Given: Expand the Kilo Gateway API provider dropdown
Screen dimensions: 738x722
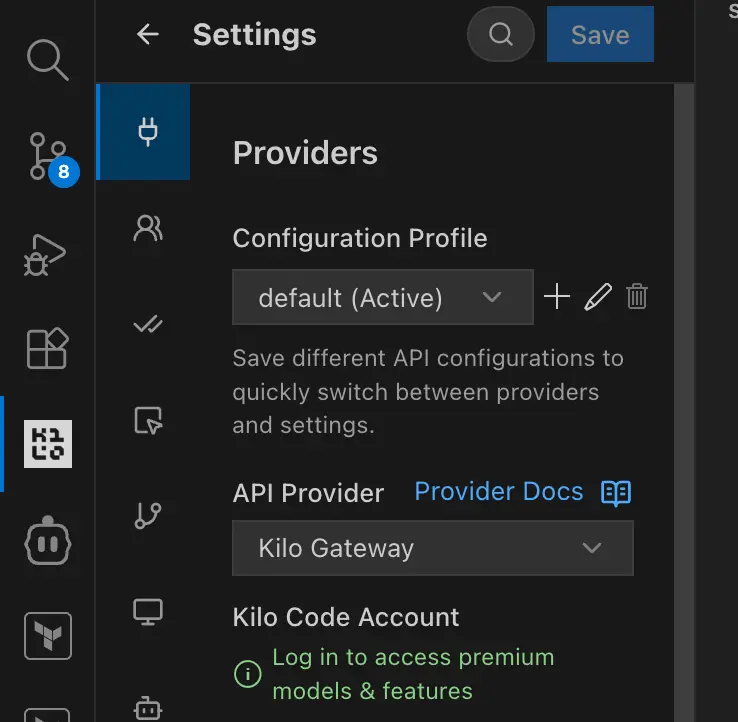Looking at the screenshot, I should click(433, 548).
